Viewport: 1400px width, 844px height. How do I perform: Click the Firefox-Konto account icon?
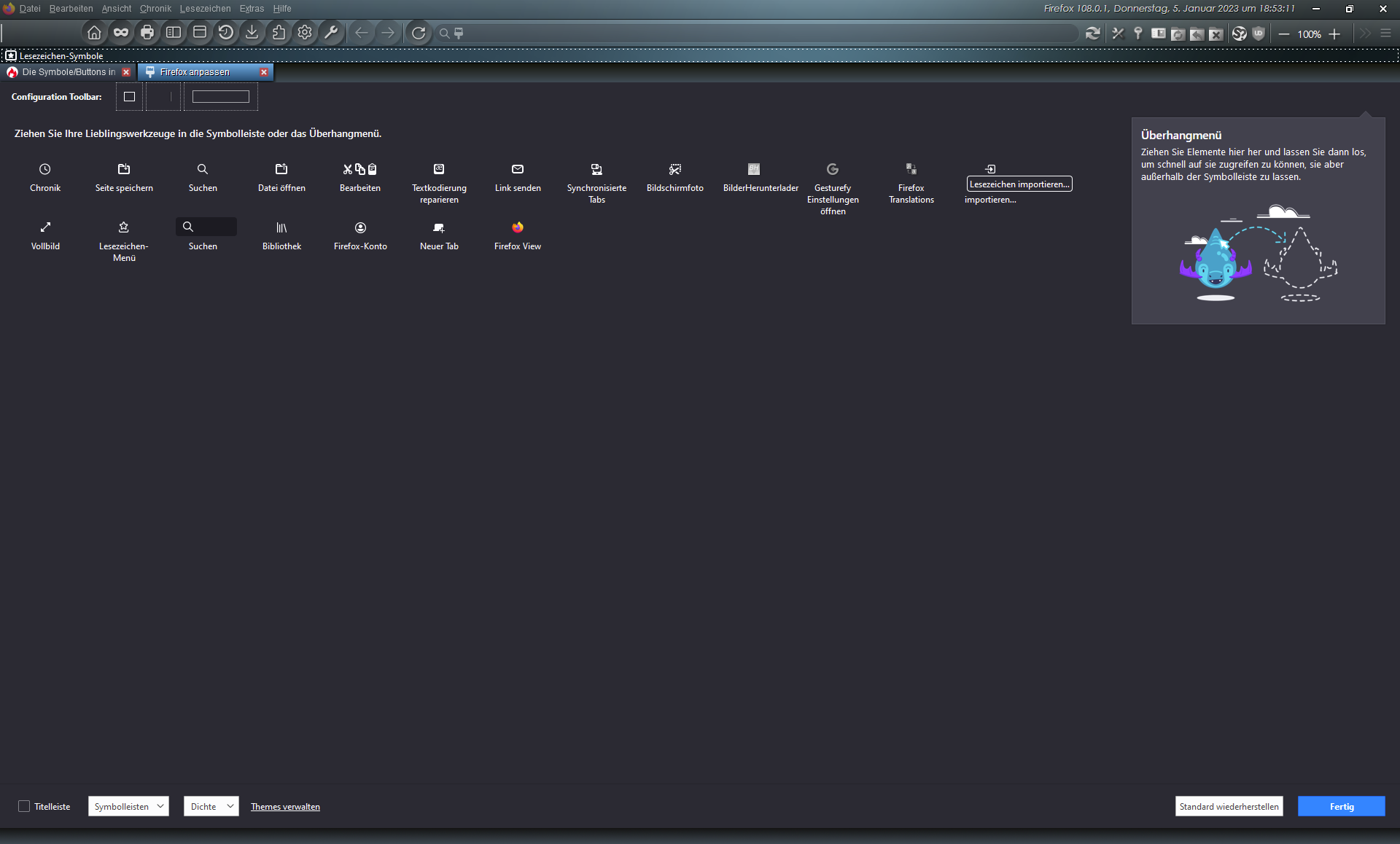click(360, 227)
